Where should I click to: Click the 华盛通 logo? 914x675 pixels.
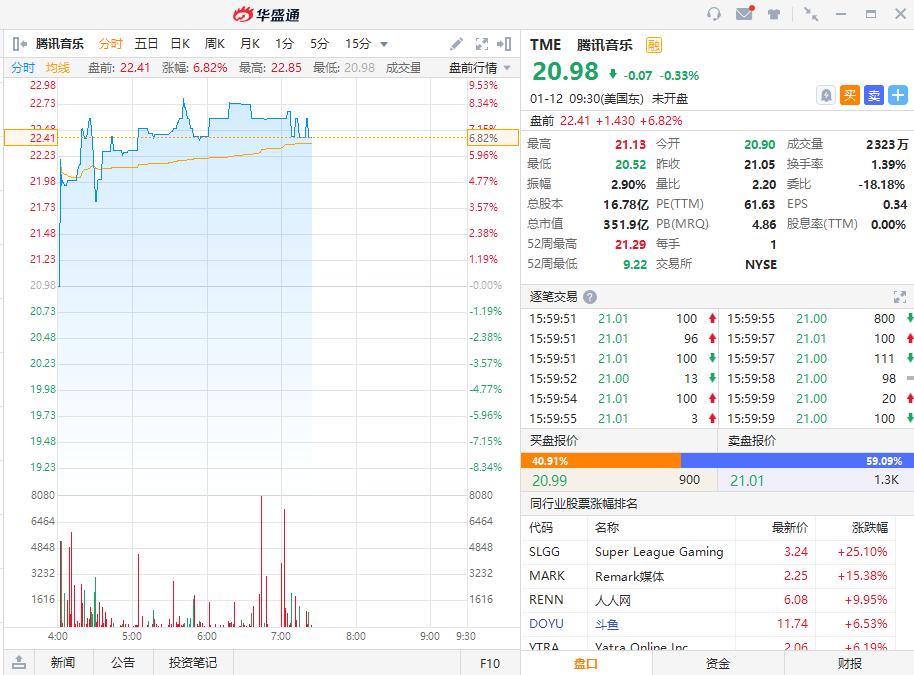[266, 14]
